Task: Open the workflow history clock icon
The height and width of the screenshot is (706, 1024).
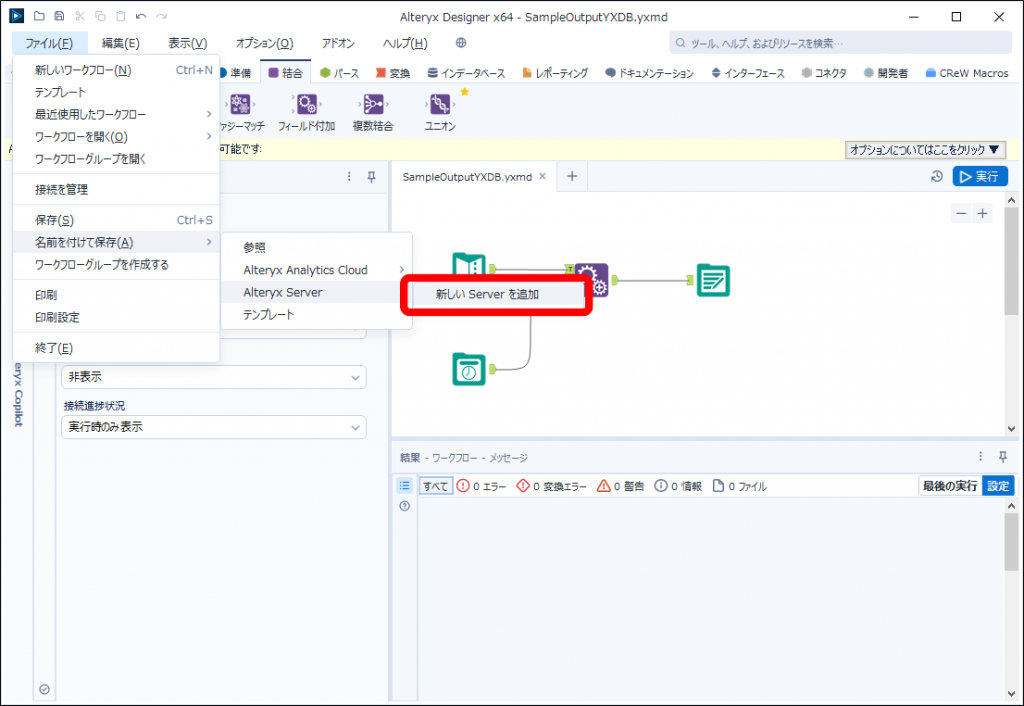Action: (x=937, y=176)
